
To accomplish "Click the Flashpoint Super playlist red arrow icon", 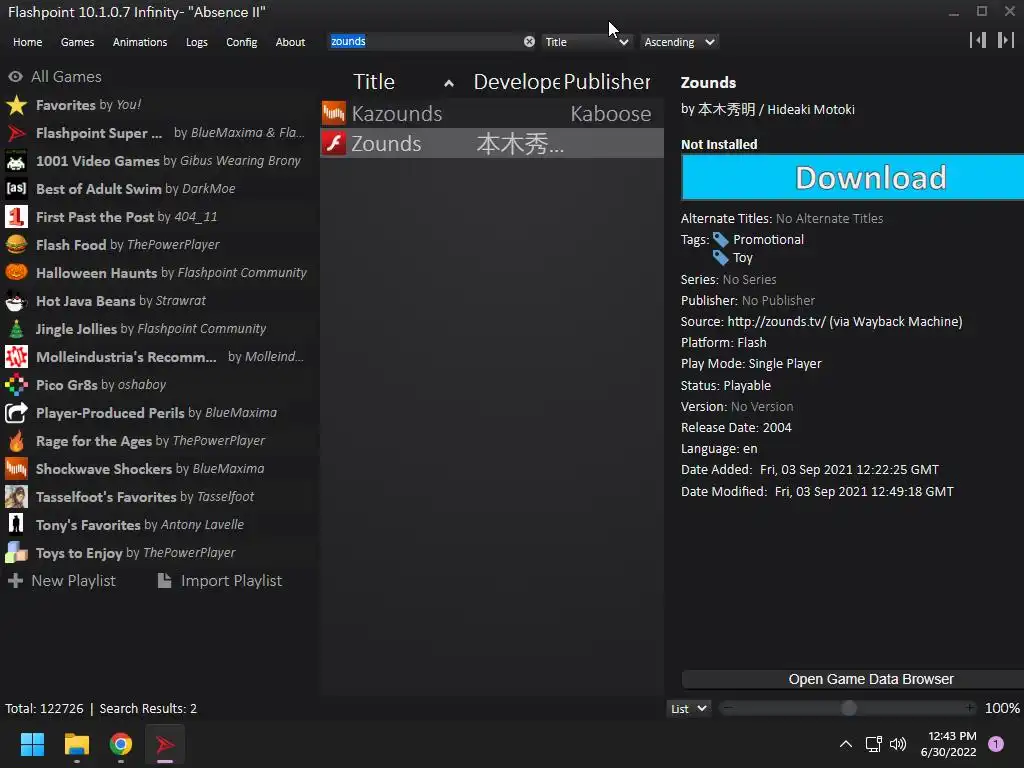I will [x=16, y=133].
